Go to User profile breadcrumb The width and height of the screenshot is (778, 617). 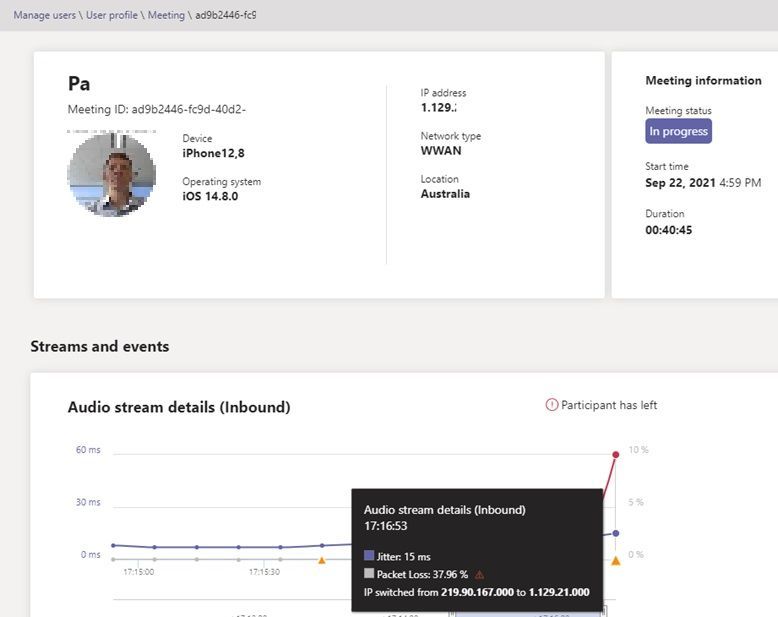(112, 15)
